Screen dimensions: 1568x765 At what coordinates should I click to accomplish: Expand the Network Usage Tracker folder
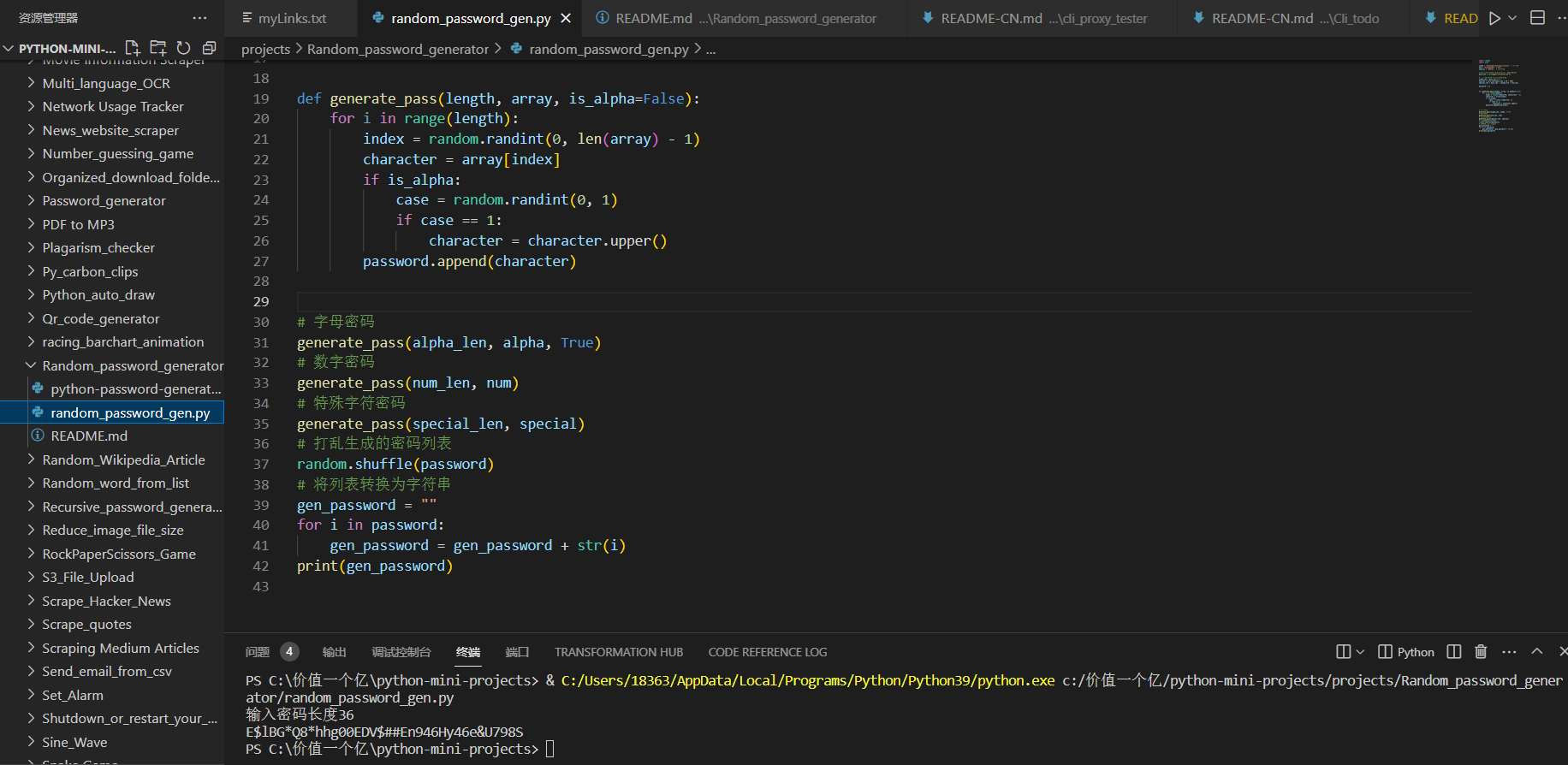112,106
